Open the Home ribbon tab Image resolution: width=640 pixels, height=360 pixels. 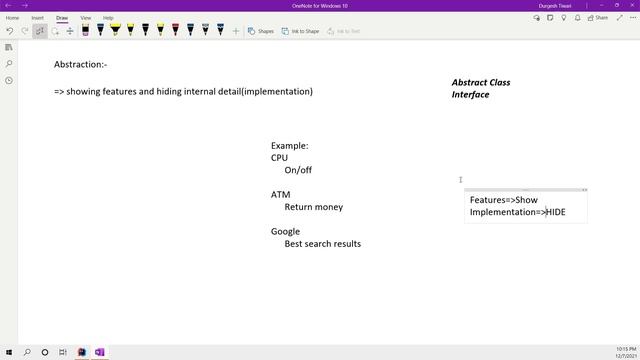click(x=12, y=18)
